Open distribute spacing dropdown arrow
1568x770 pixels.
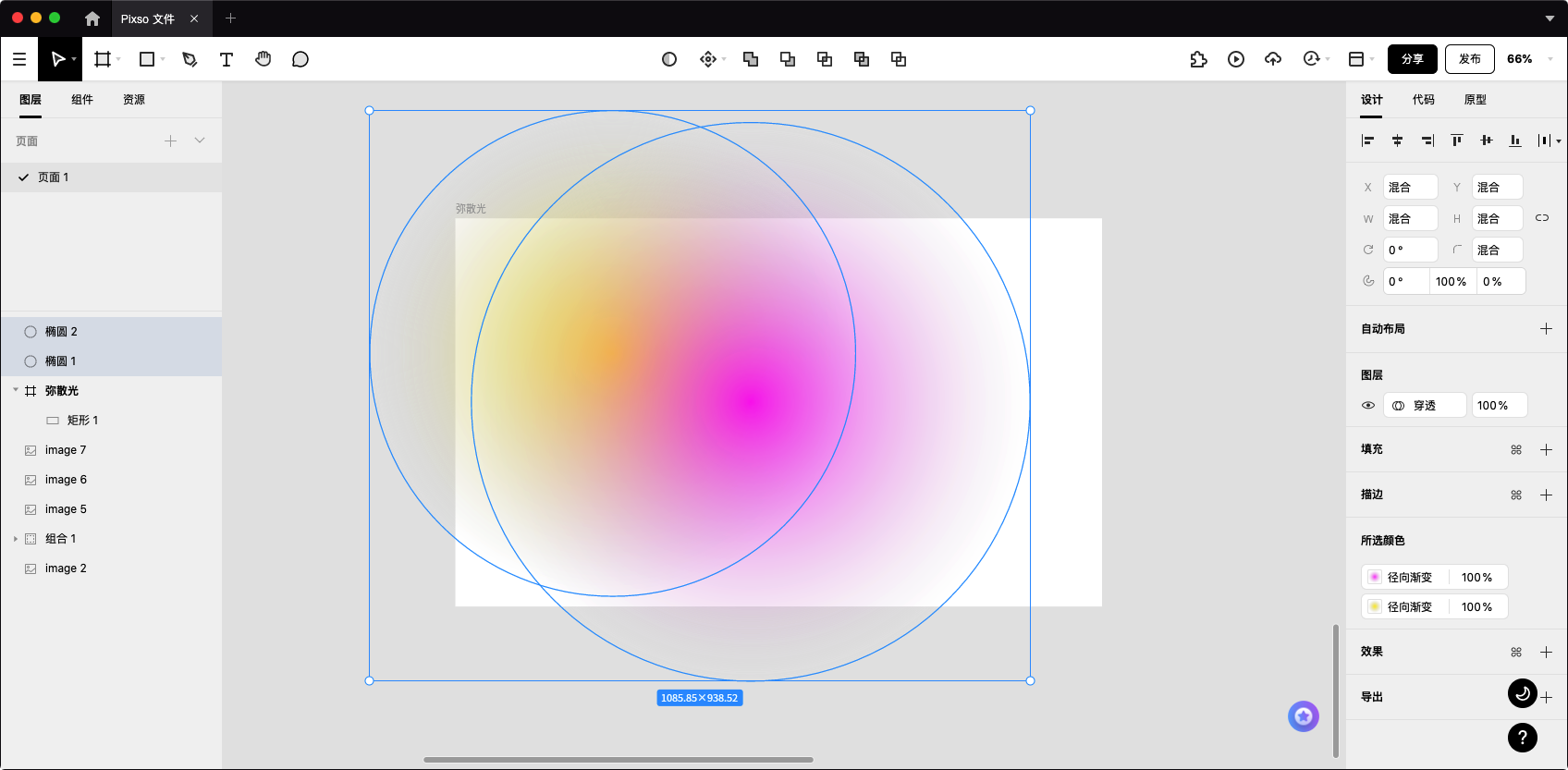1559,141
